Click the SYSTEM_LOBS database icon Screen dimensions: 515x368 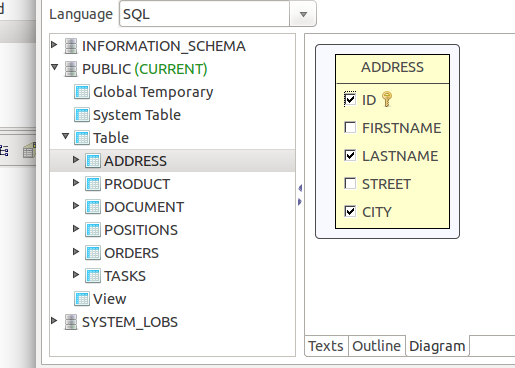[71, 322]
